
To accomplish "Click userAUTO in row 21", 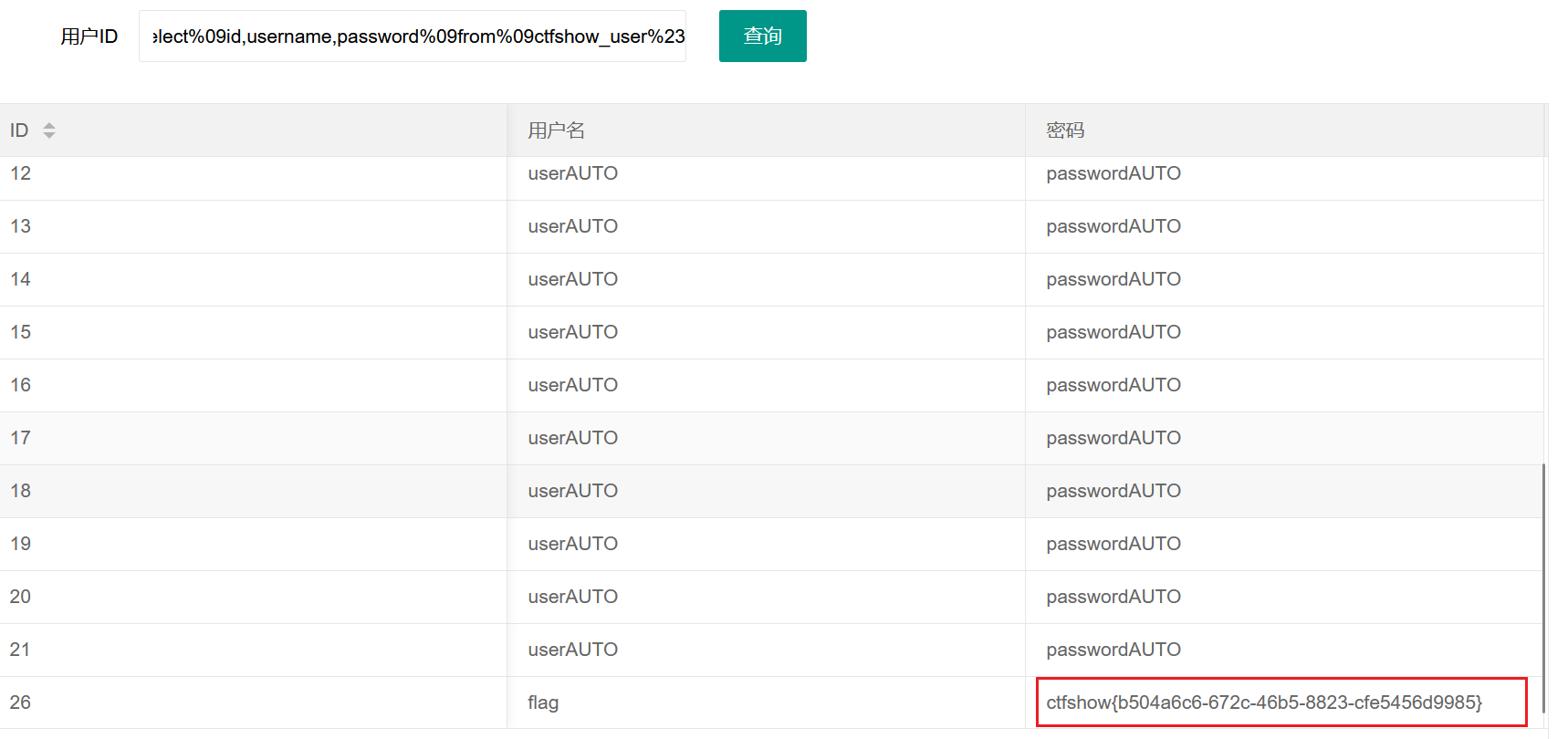I will pyautogui.click(x=572, y=650).
